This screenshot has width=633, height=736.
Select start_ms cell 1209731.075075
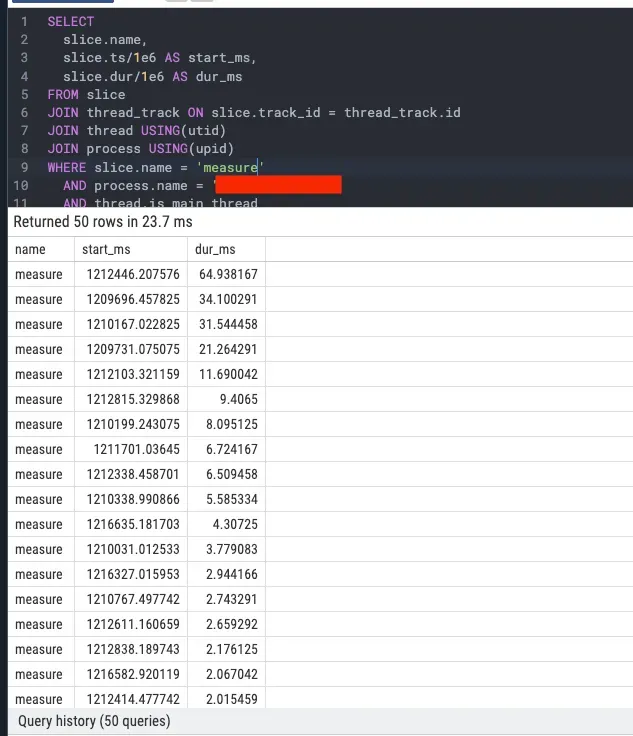133,349
